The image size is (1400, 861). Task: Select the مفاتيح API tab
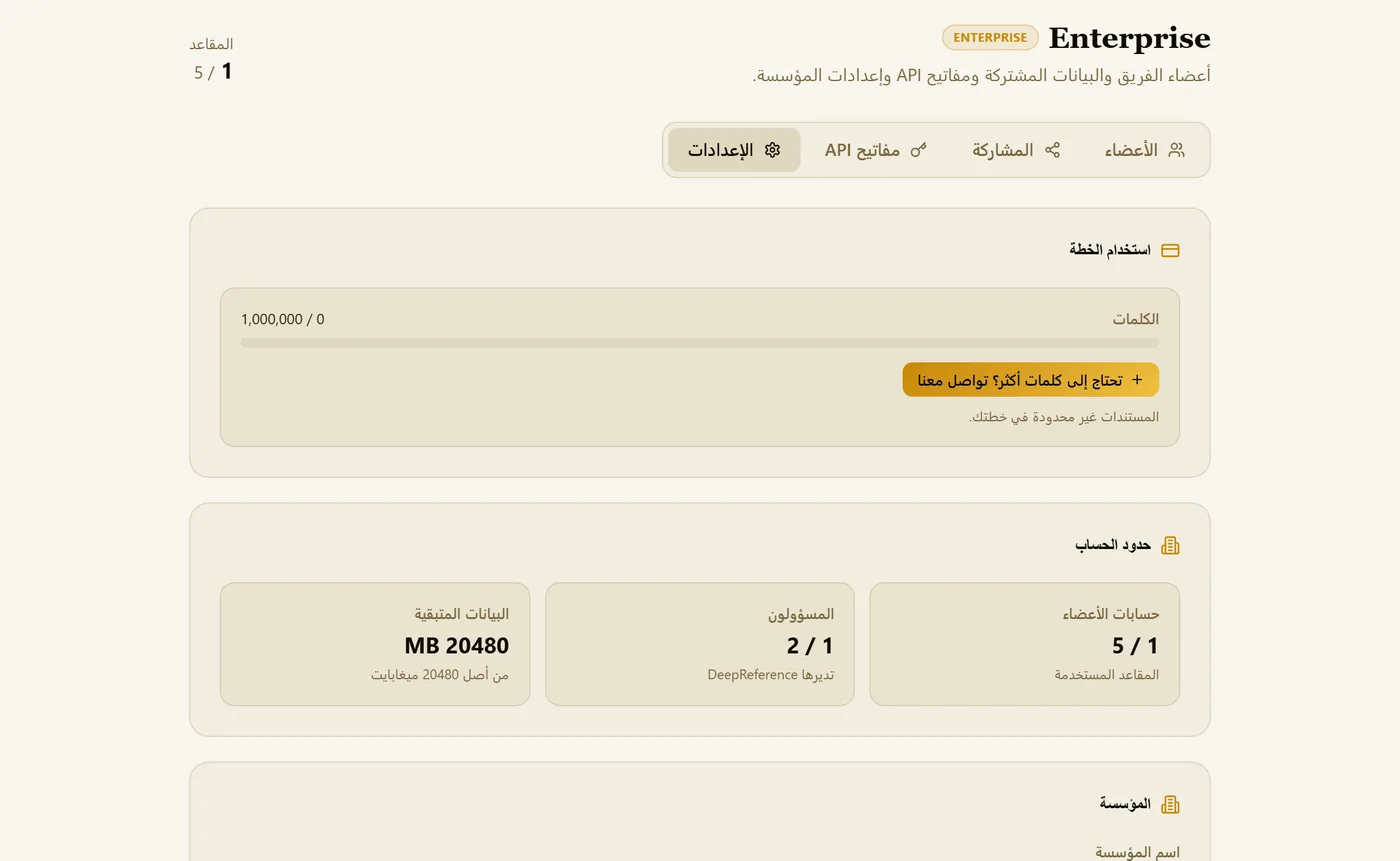click(x=876, y=150)
